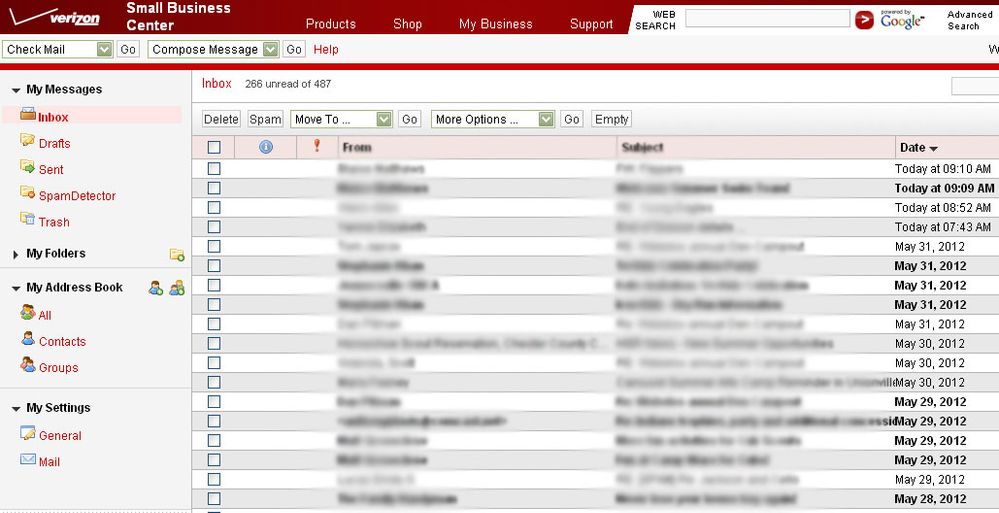
Task: Click the Contacts person icon
Action: pos(27,338)
